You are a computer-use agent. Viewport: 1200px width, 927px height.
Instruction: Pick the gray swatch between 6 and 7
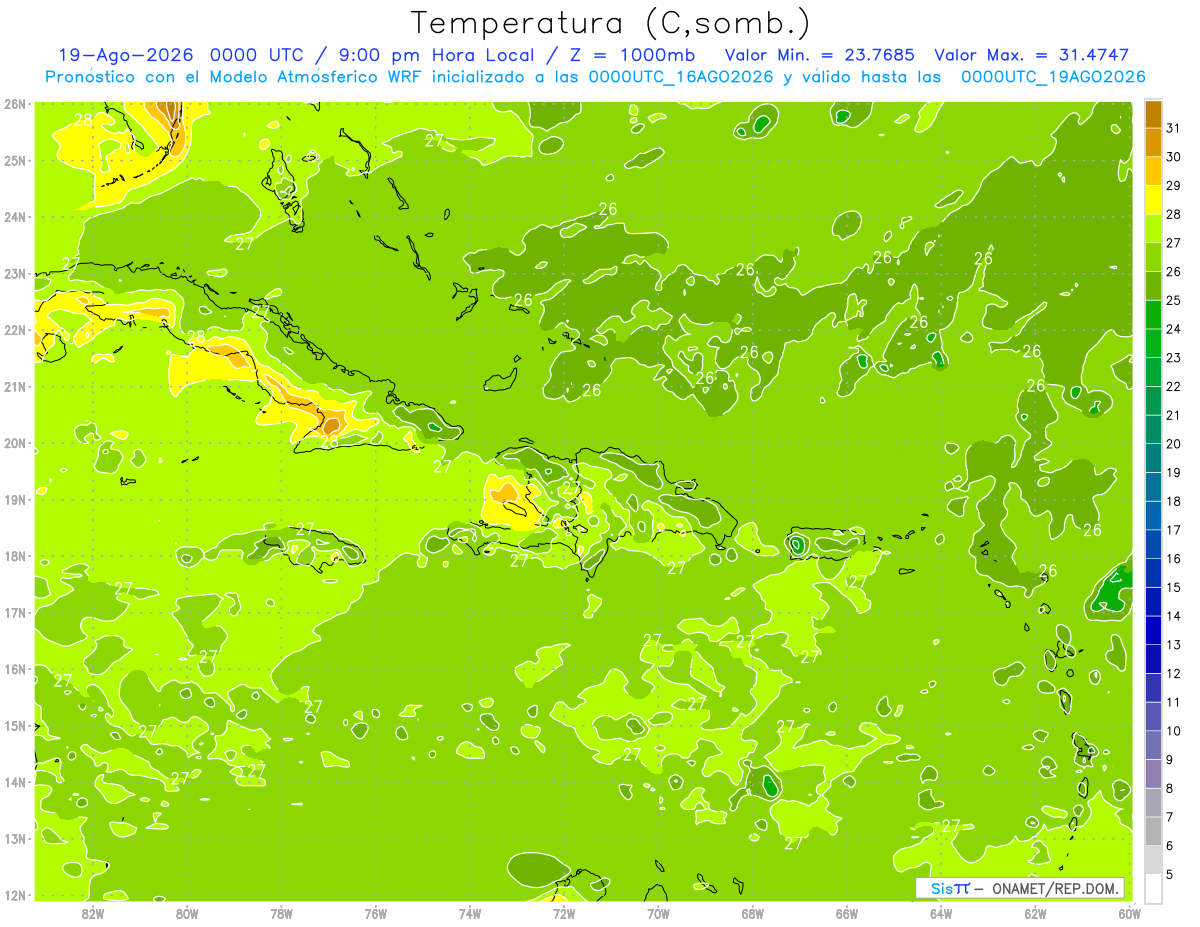coord(1154,831)
